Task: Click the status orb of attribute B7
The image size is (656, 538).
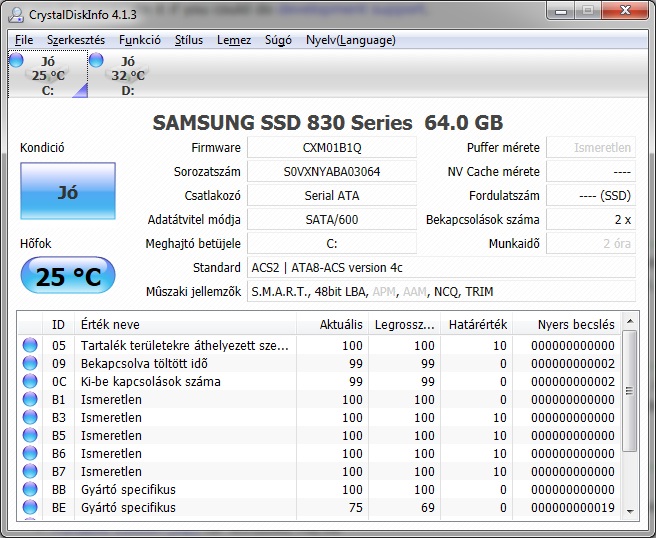Action: click(30, 471)
